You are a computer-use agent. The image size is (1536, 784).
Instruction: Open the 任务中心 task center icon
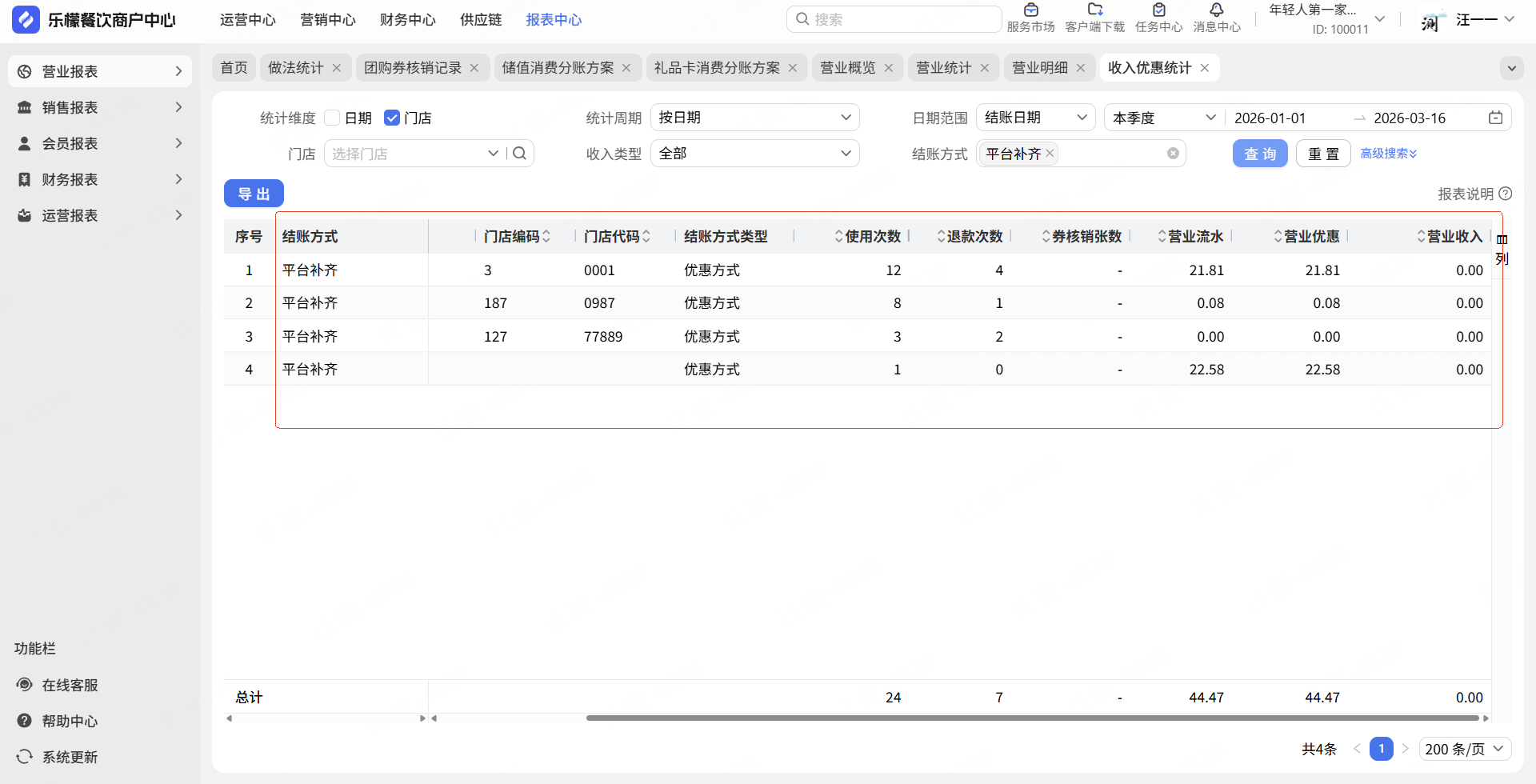[x=1158, y=10]
